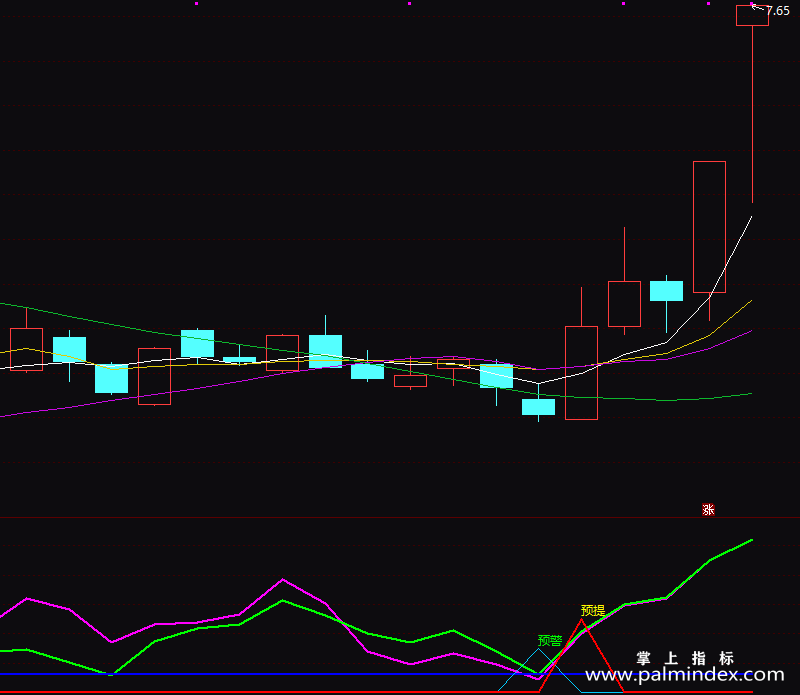
Task: Click the red signal peak under 预提
Action: coord(581,620)
